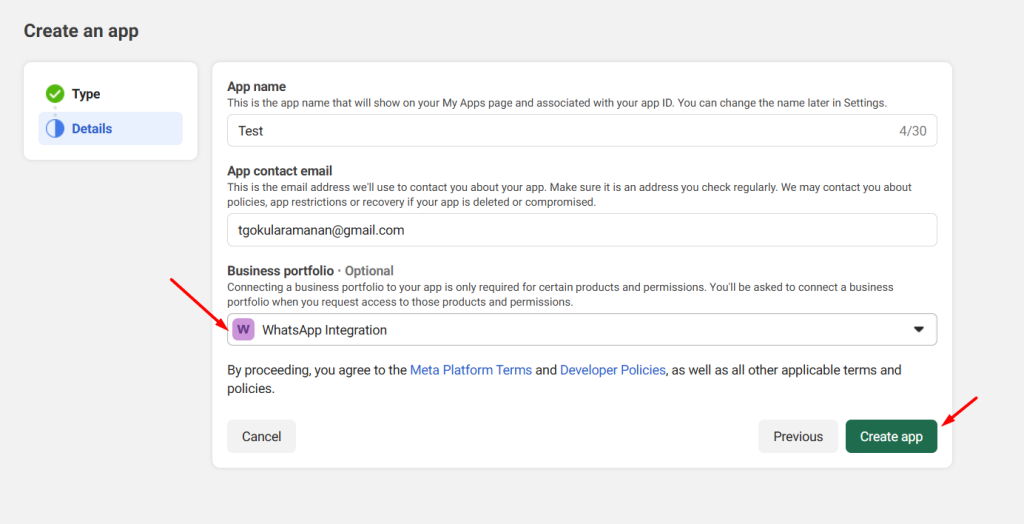This screenshot has height=524, width=1024.
Task: Click the Optional text beside Business portfolio
Action: click(x=369, y=271)
